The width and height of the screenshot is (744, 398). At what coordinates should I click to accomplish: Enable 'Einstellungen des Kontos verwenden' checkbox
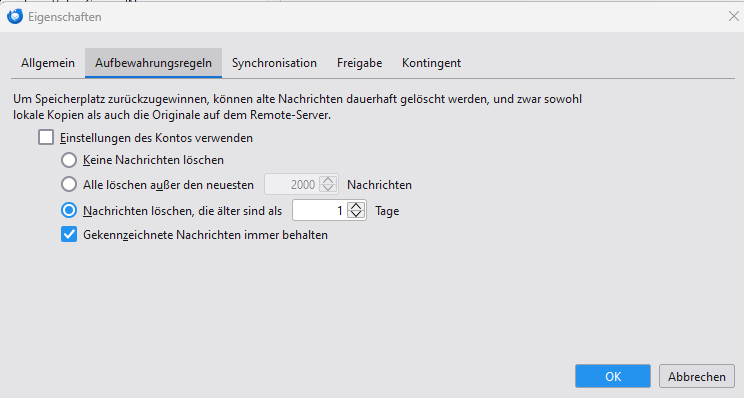pos(46,138)
